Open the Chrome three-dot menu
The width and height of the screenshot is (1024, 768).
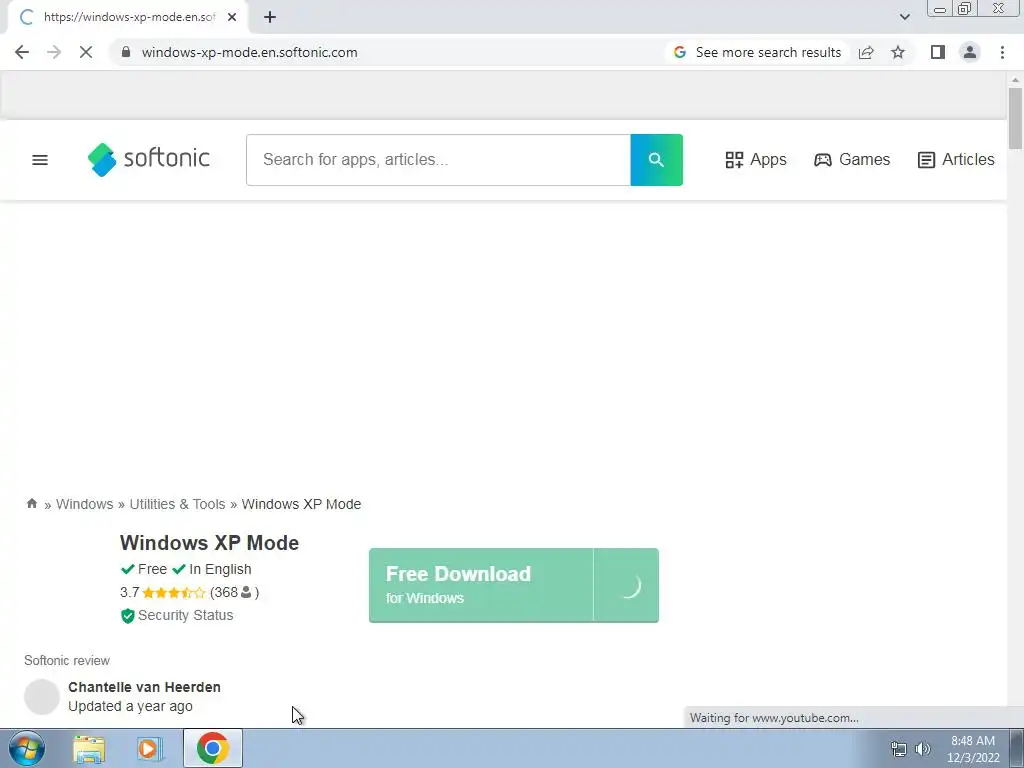1002,52
